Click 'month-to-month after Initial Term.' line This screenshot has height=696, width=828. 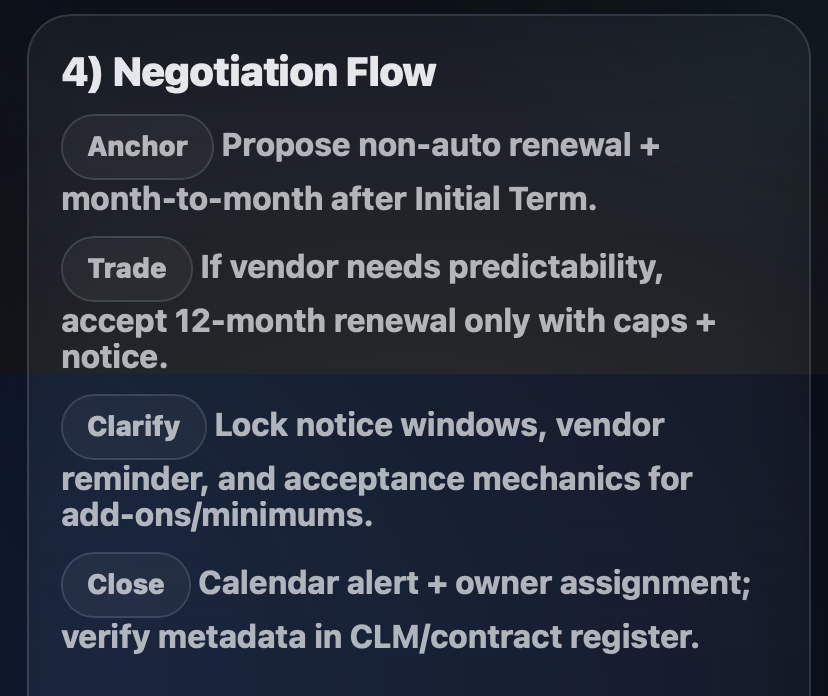point(329,200)
